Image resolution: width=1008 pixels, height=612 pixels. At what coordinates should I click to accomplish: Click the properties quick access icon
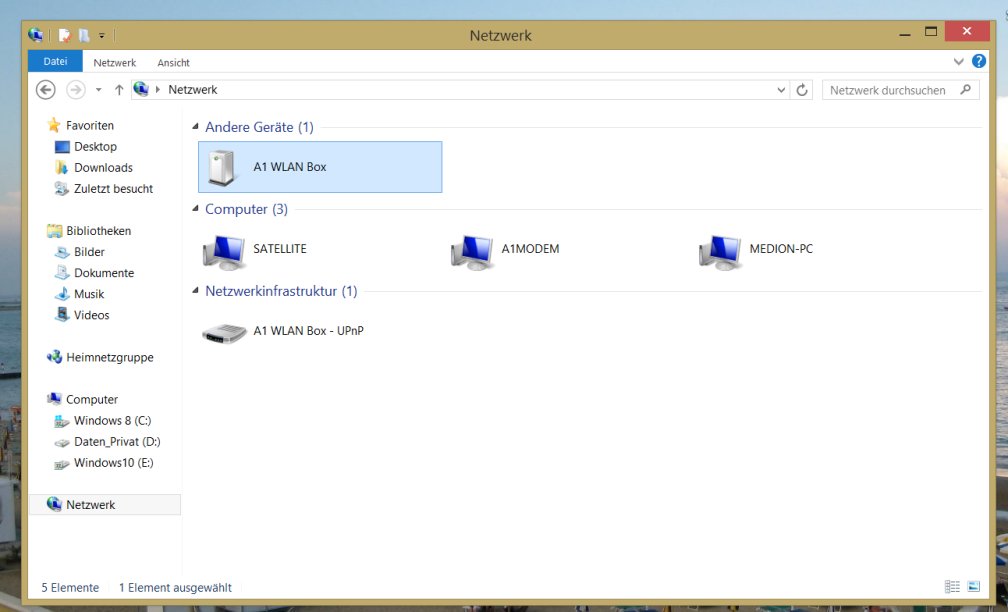[x=64, y=35]
